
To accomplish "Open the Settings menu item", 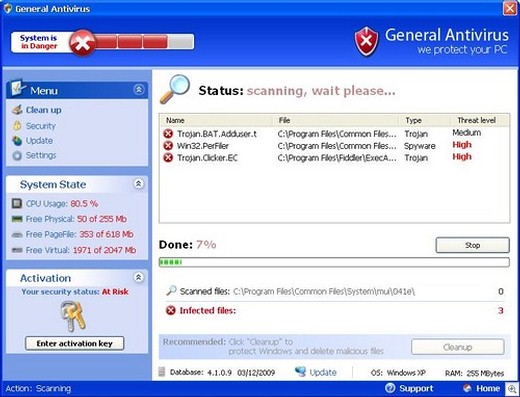I will 41,155.
